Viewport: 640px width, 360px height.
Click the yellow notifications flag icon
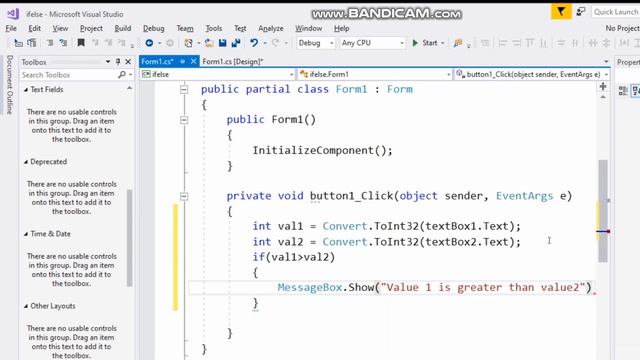[561, 12]
